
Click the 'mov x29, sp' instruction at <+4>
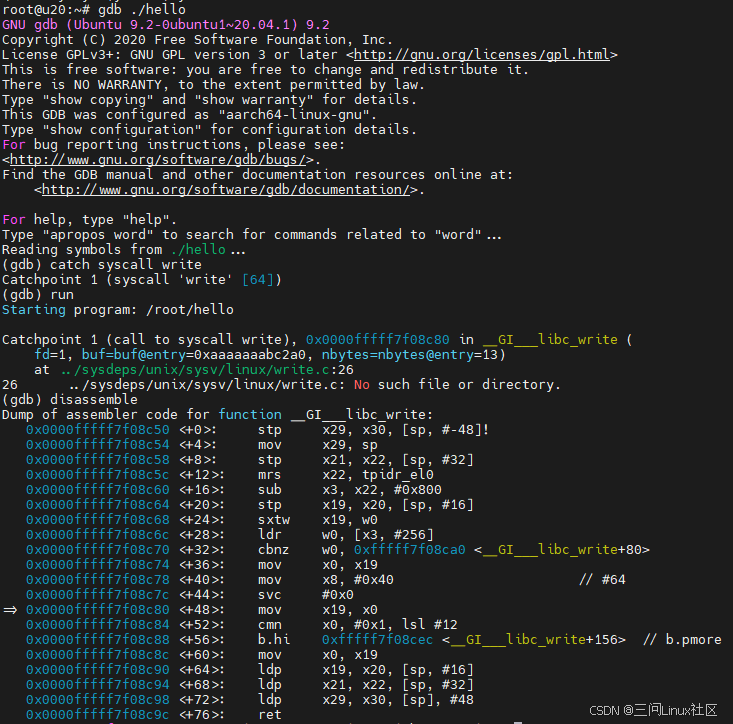coord(318,444)
